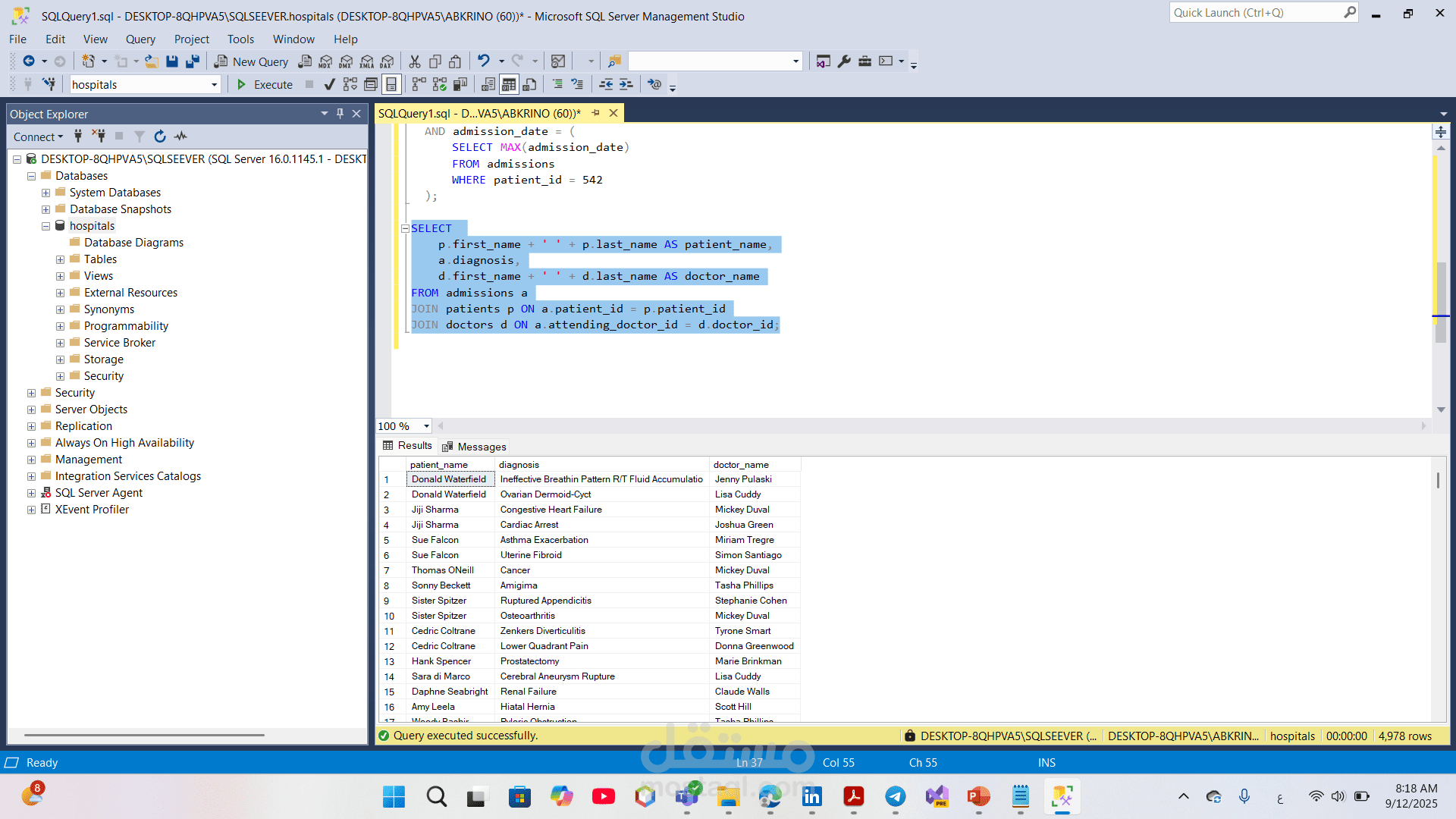Click the taskbar volume speaker icon

tap(1338, 796)
